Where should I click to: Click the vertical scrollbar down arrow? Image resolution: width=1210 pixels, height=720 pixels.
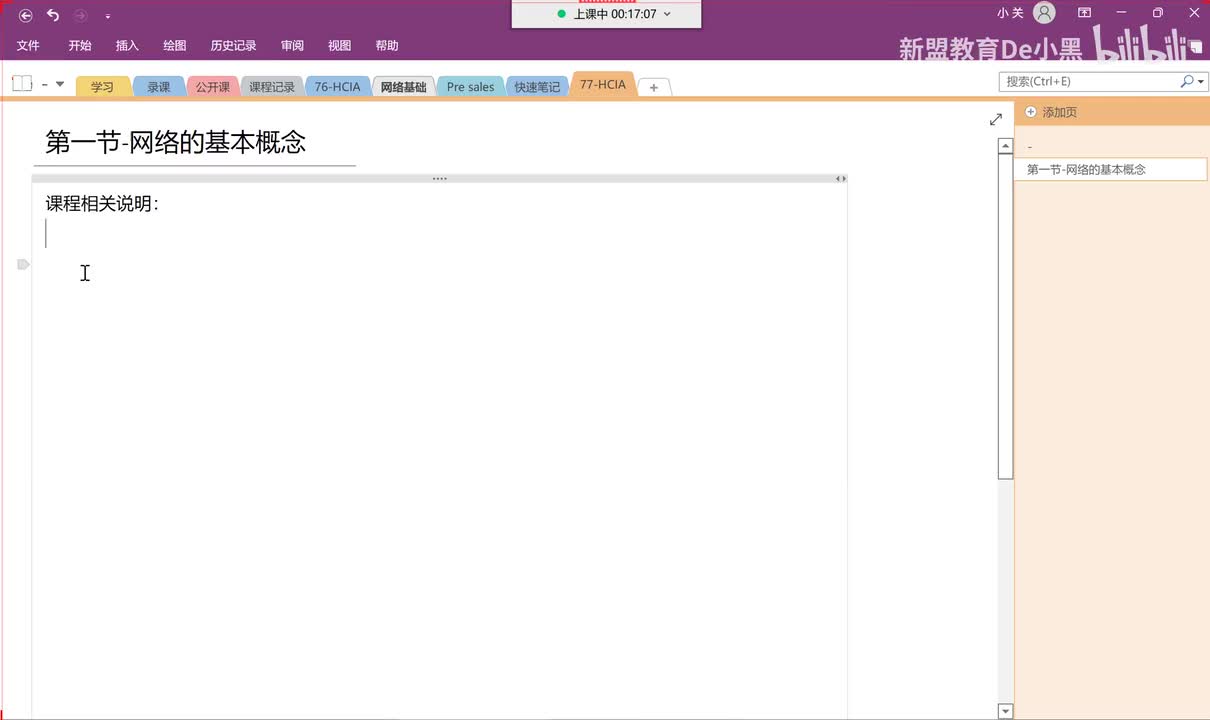click(1006, 711)
